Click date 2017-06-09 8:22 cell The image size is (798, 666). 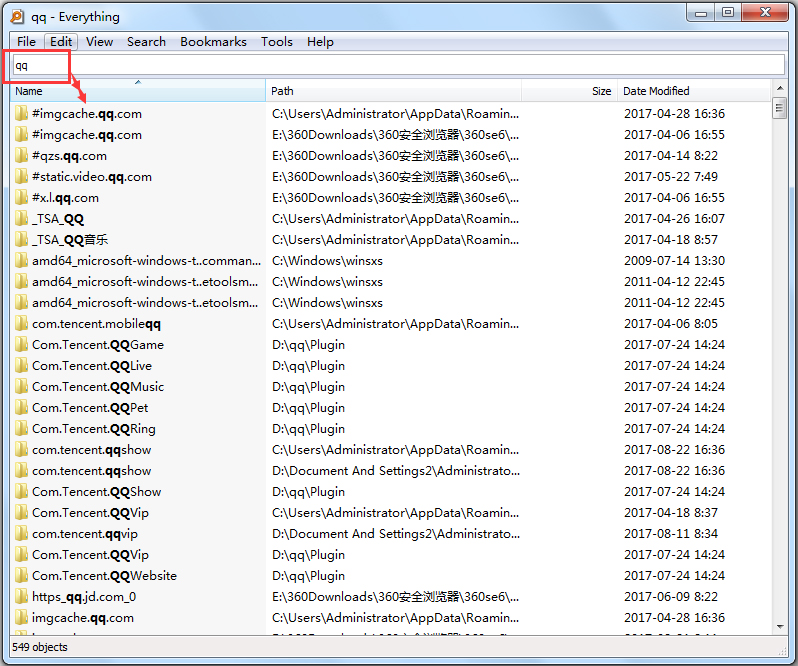pyautogui.click(x=671, y=597)
